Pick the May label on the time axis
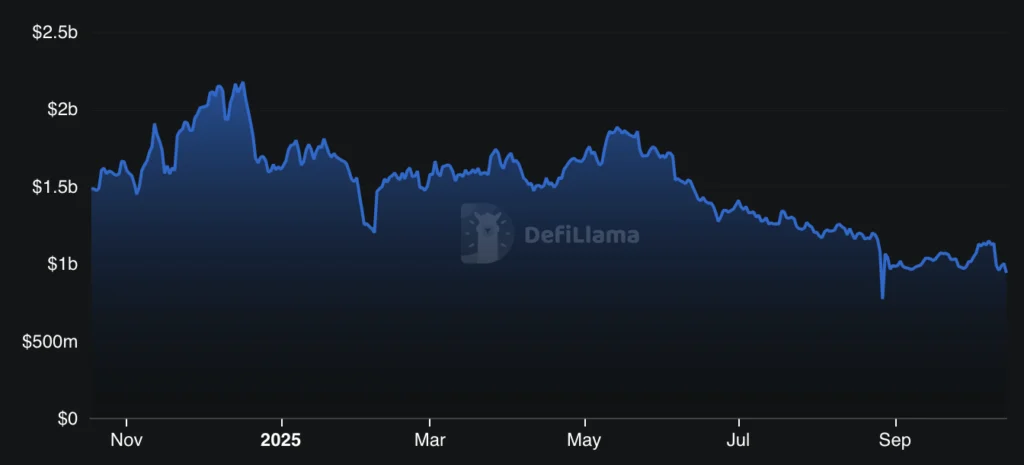1024x465 pixels. 584,440
